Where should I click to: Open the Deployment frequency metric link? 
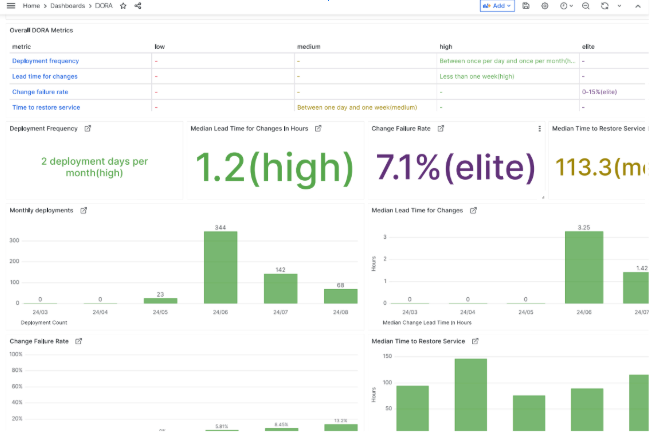click(45, 61)
